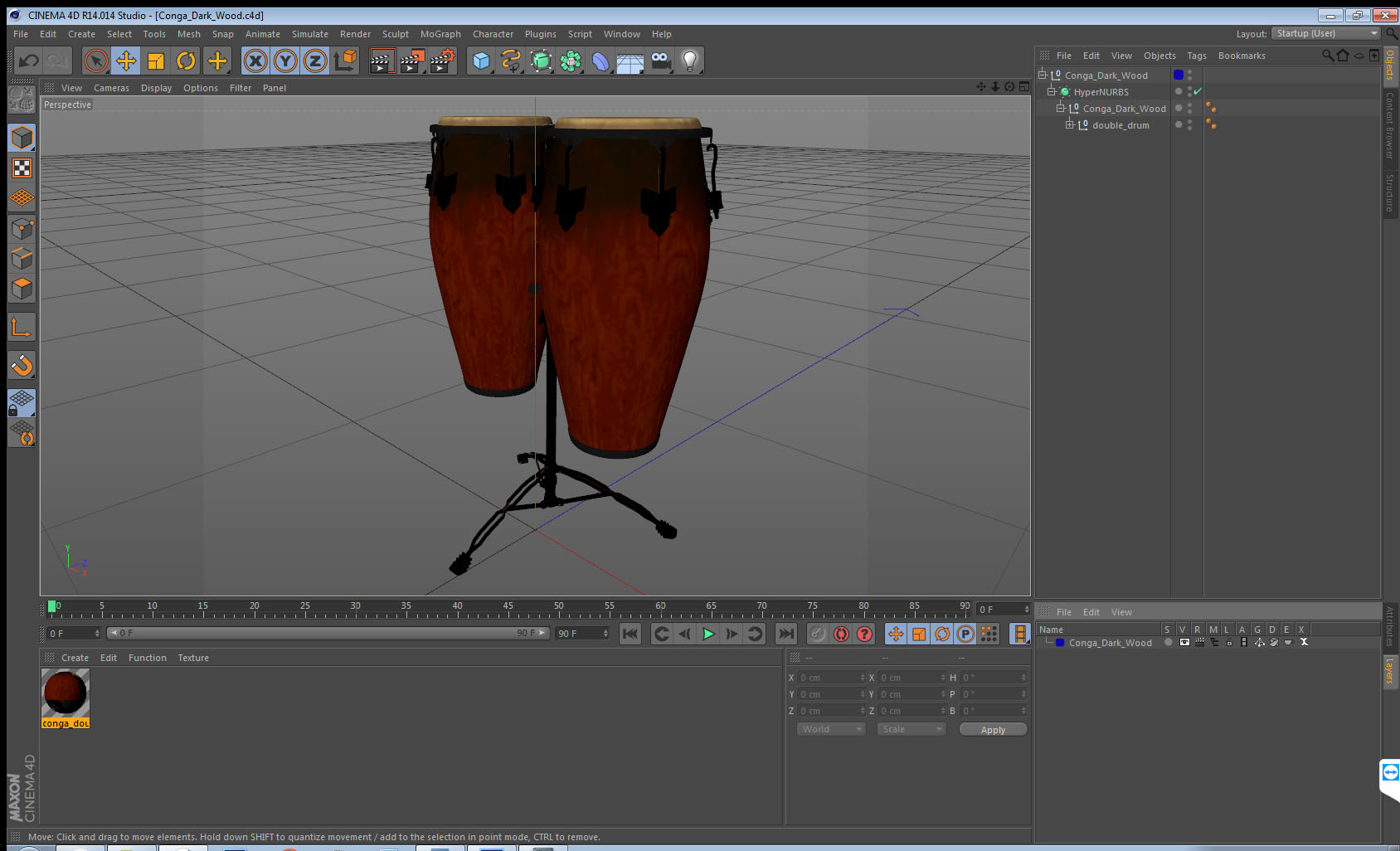Open the Sculpt menu

pos(396,34)
